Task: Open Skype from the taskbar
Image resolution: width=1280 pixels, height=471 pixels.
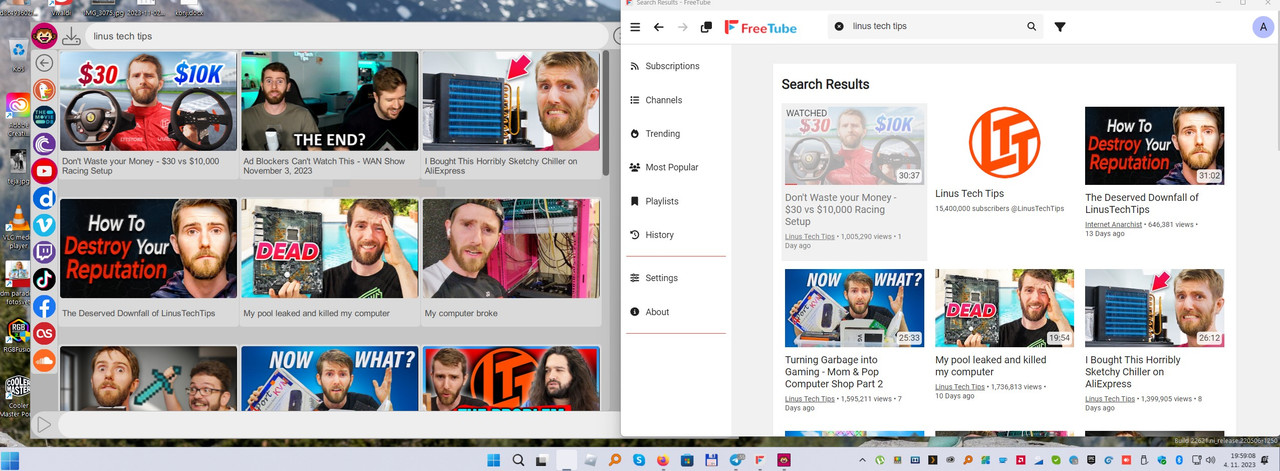Action: 637,460
